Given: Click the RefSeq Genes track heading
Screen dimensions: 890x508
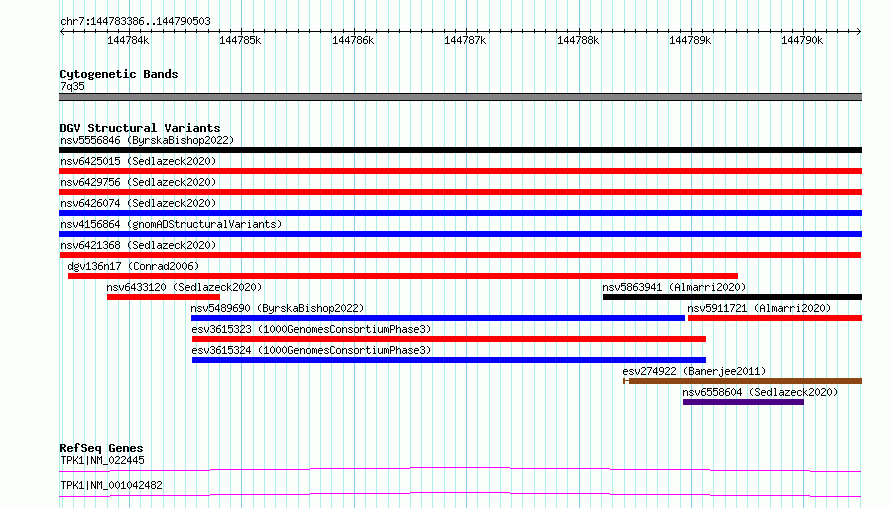Looking at the screenshot, I should pyautogui.click(x=101, y=448).
